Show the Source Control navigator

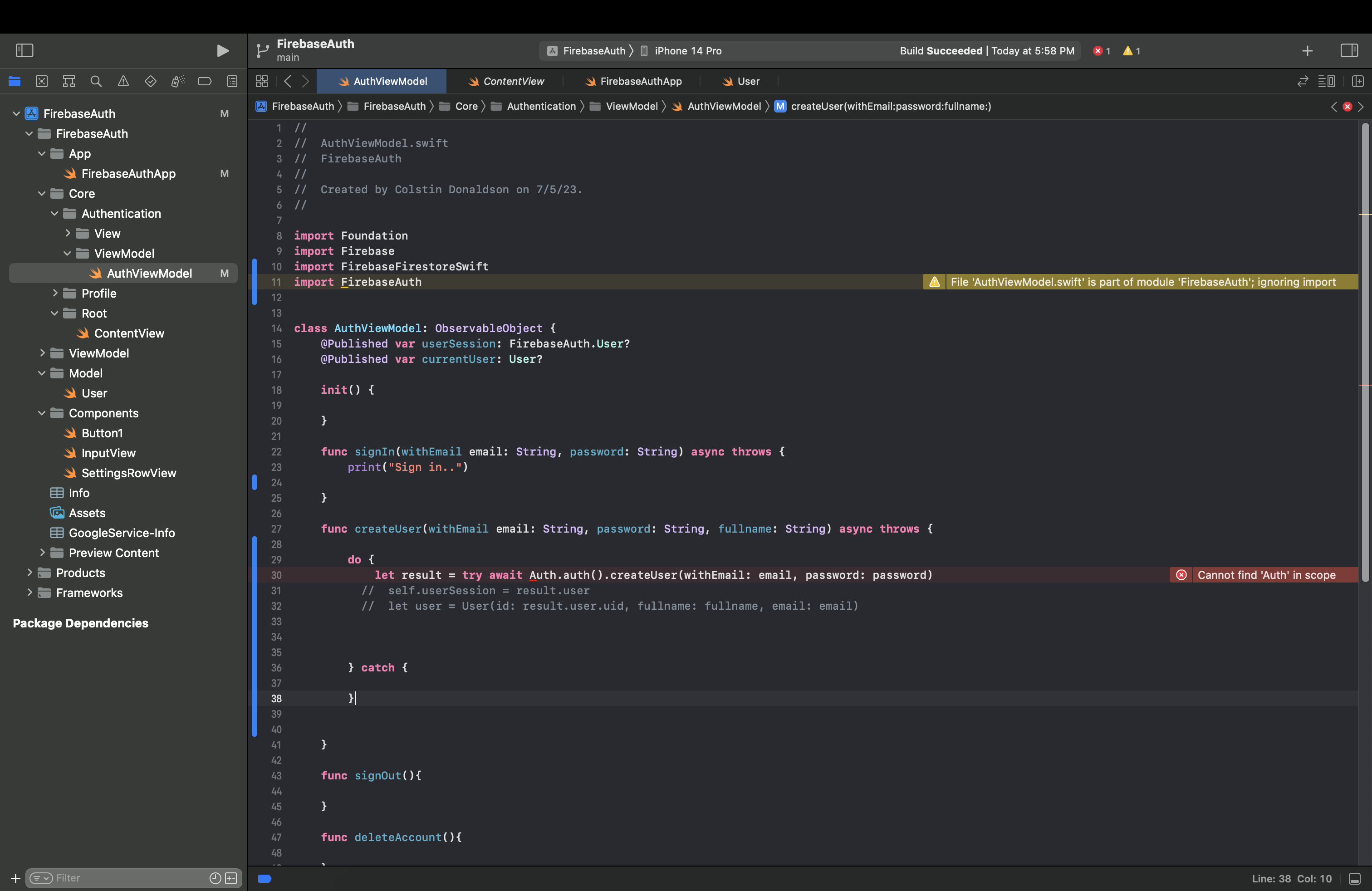(x=41, y=81)
